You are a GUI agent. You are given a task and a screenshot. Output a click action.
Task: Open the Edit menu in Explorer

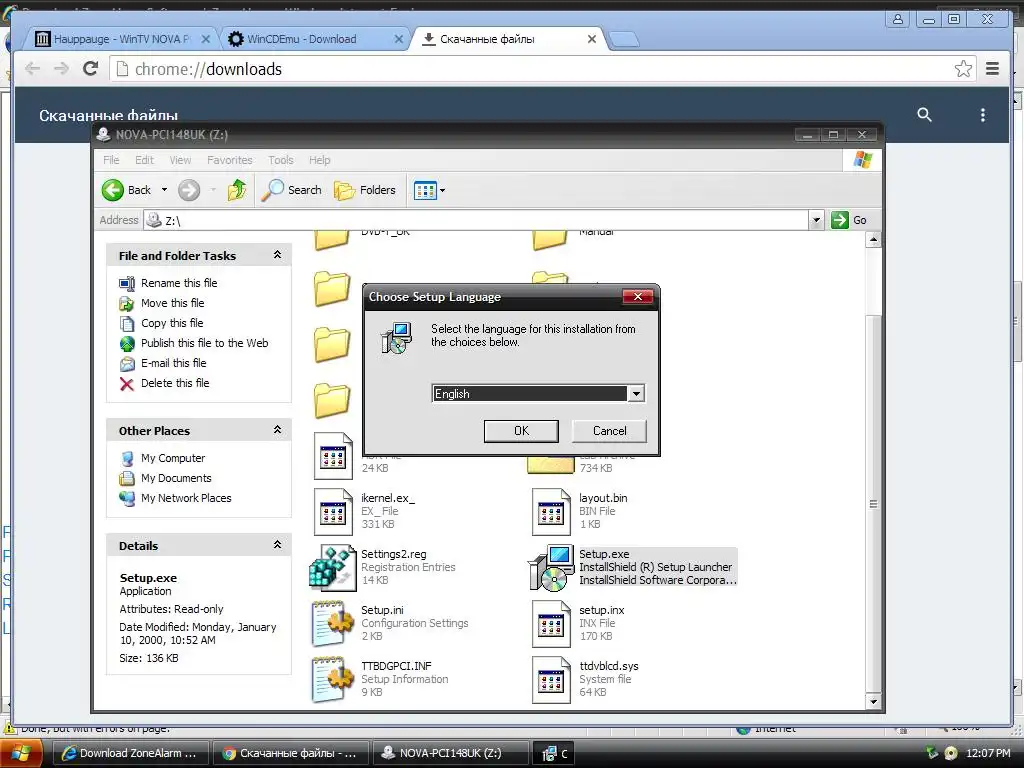(x=144, y=160)
